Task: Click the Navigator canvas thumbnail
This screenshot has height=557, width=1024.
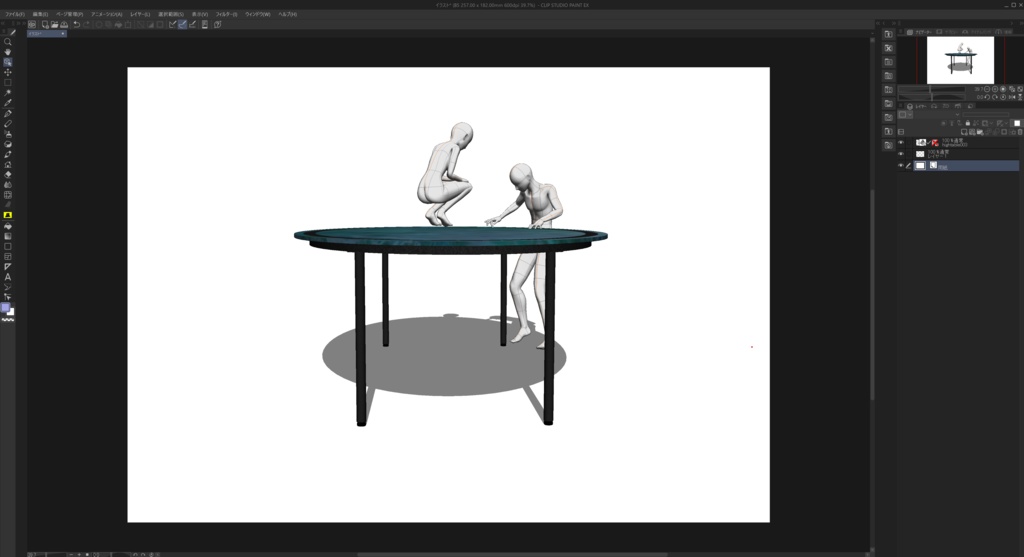Action: pyautogui.click(x=961, y=60)
